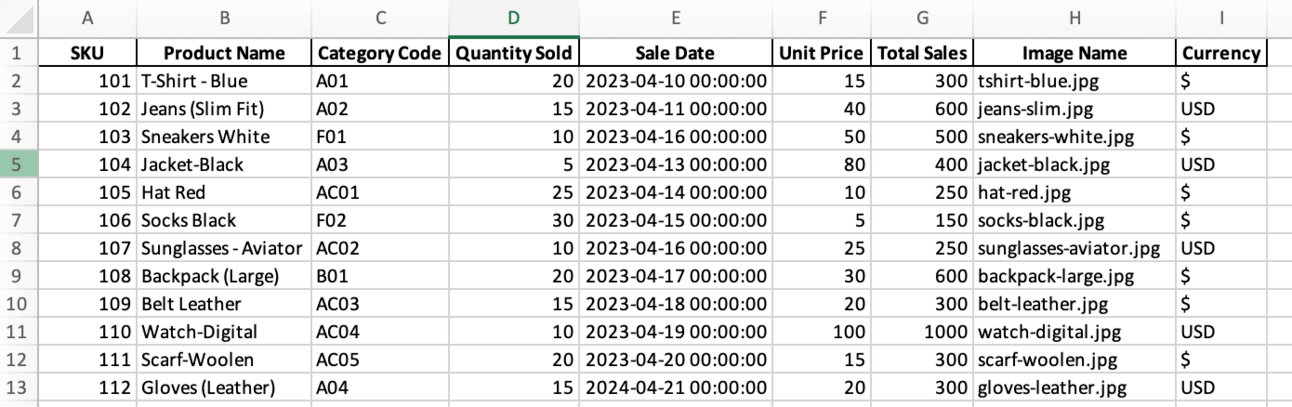Click category code AC02 cell
Viewport: 1292px width, 407px height.
point(381,248)
